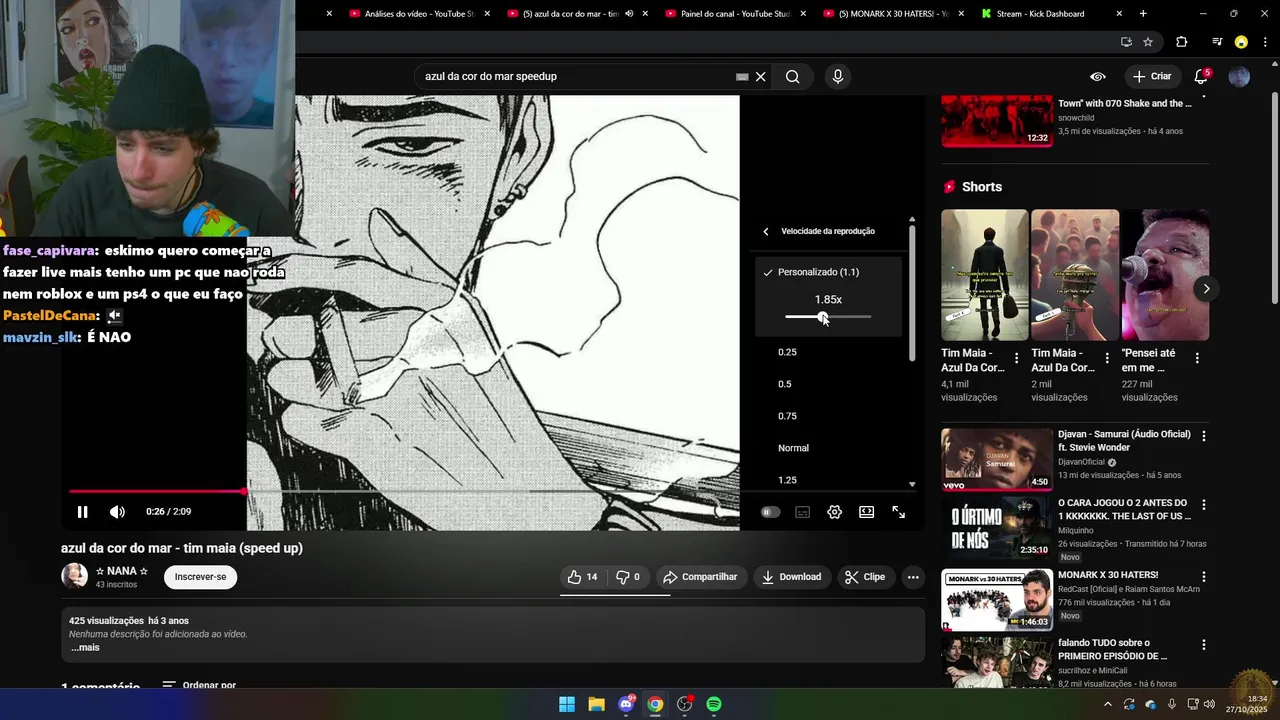Click the Clipe button

pos(865,577)
